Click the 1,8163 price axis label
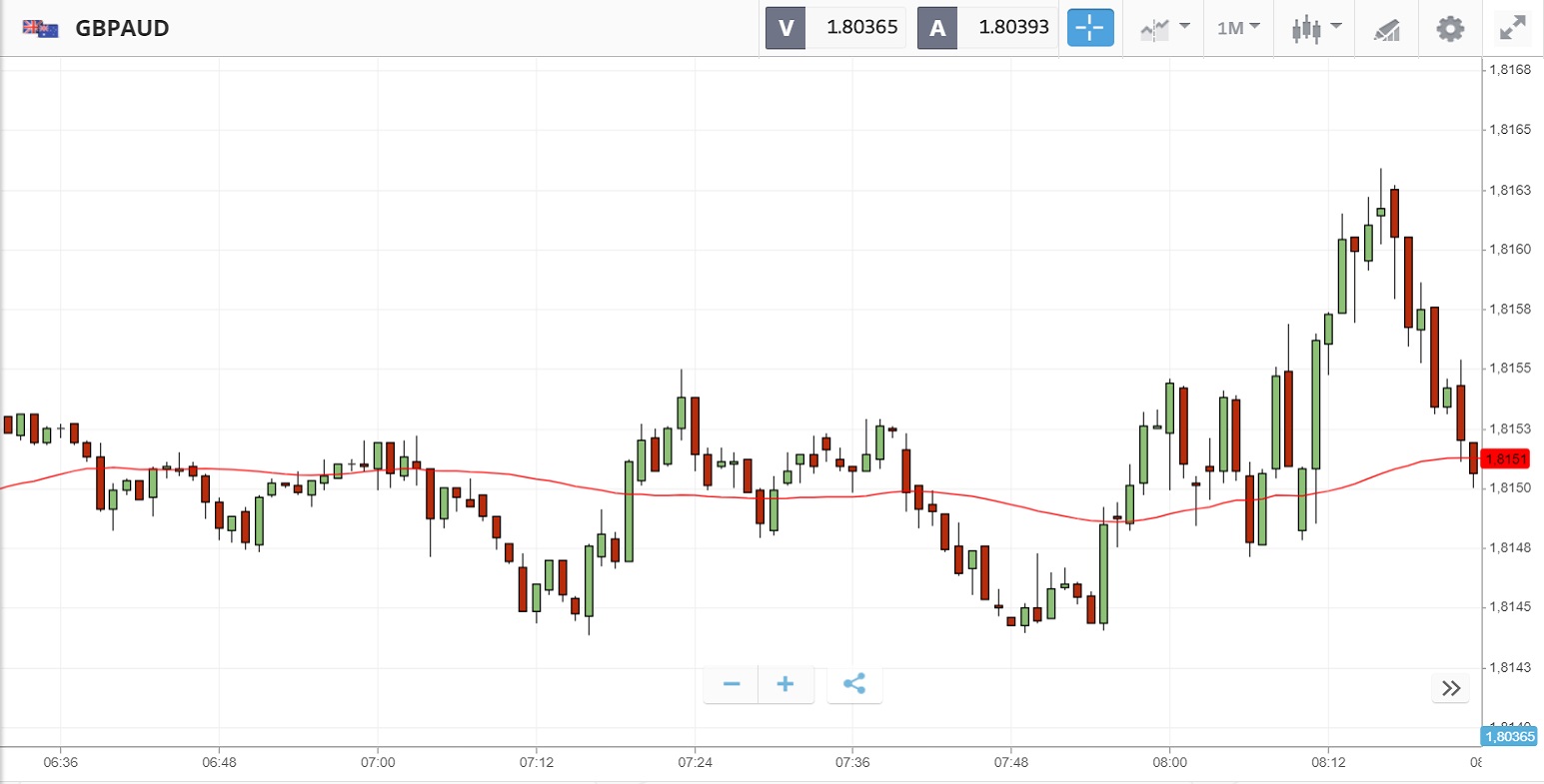Viewport: 1544px width, 784px height. click(x=1510, y=190)
